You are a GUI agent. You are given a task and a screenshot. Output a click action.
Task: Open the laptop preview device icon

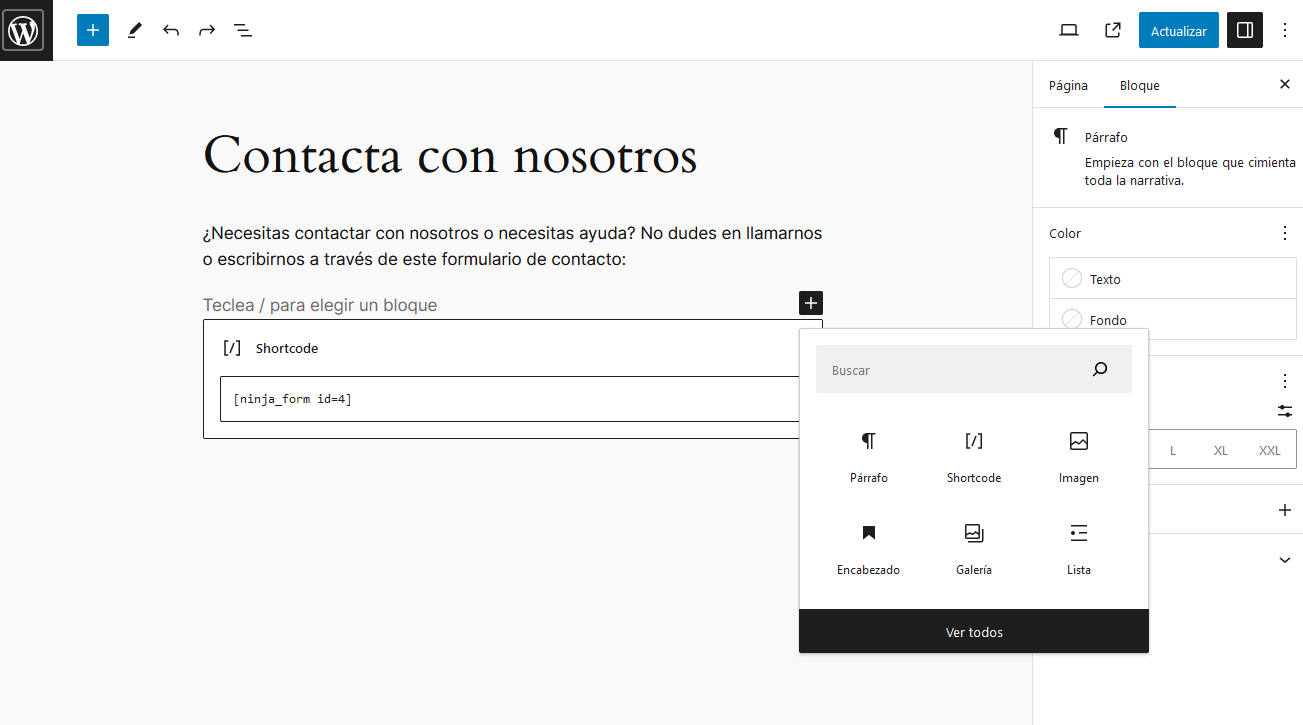pyautogui.click(x=1069, y=30)
